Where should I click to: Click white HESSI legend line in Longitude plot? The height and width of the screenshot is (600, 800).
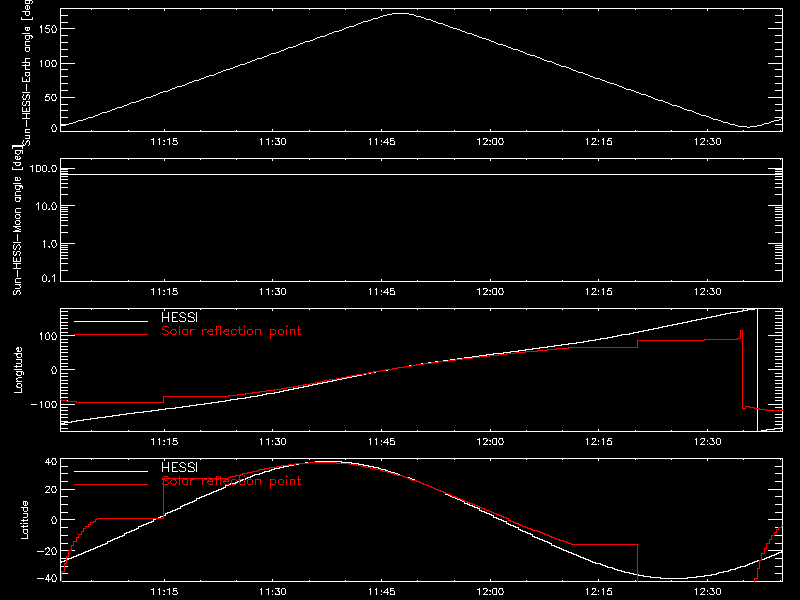pos(111,321)
